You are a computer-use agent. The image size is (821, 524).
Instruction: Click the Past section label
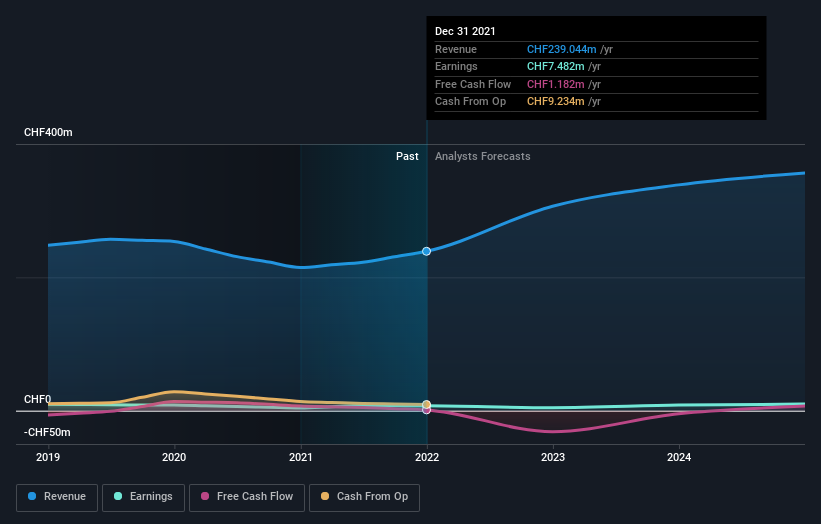pos(407,157)
